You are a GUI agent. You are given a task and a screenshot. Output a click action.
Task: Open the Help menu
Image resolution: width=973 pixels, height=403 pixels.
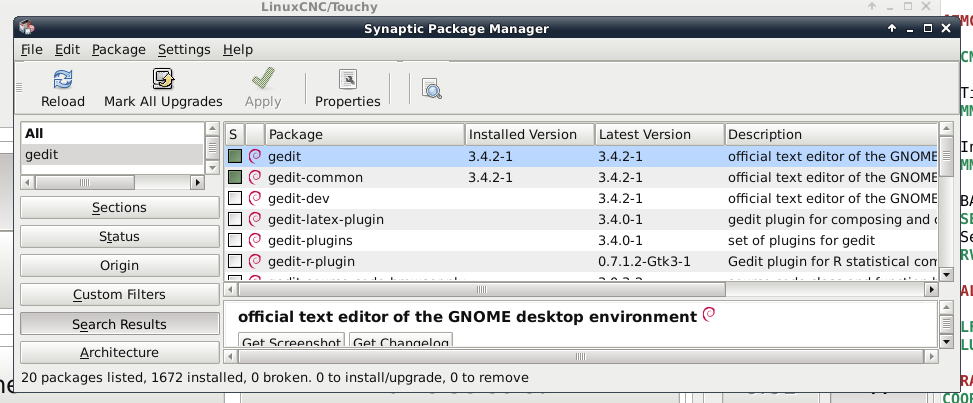pyautogui.click(x=238, y=50)
